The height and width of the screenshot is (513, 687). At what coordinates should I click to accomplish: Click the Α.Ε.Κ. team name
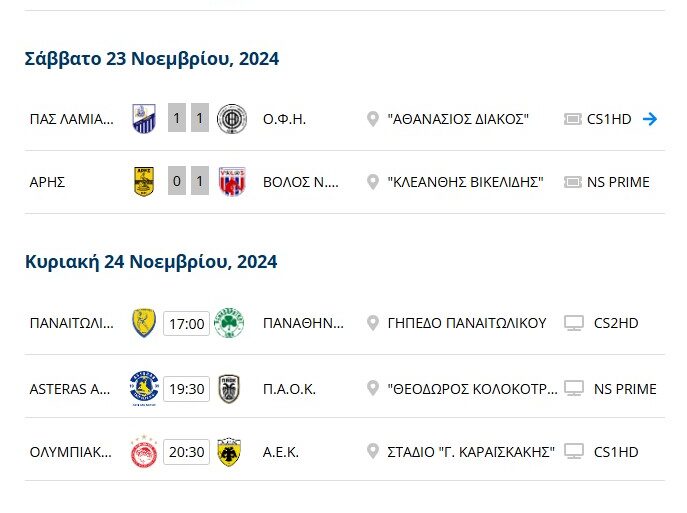point(281,452)
